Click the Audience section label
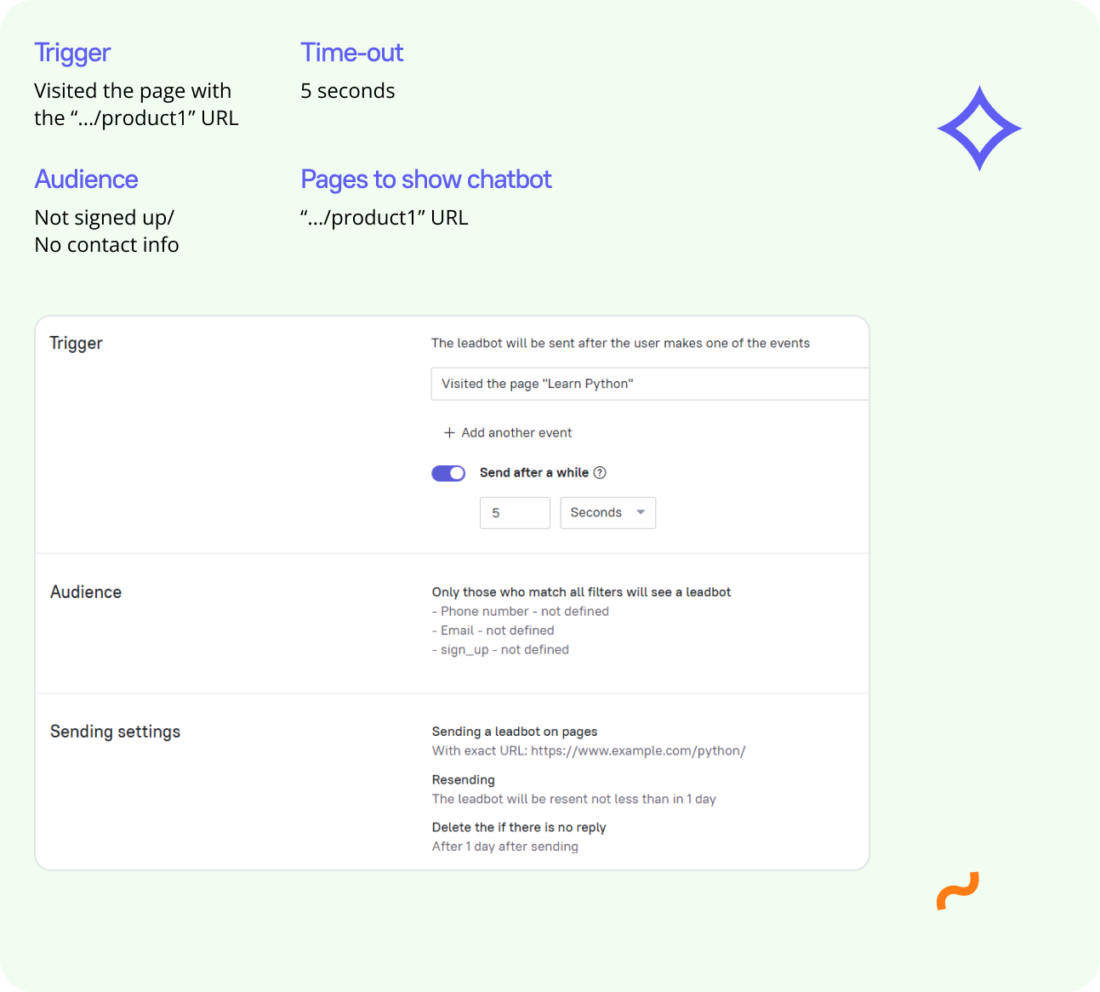Viewport: 1100px width, 992px height. [86, 591]
